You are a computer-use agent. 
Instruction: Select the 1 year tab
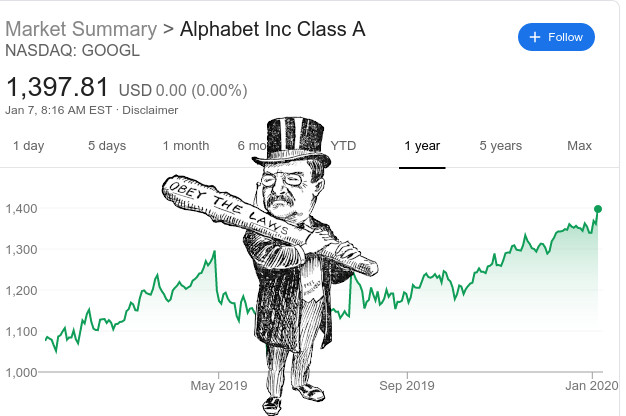(x=422, y=146)
